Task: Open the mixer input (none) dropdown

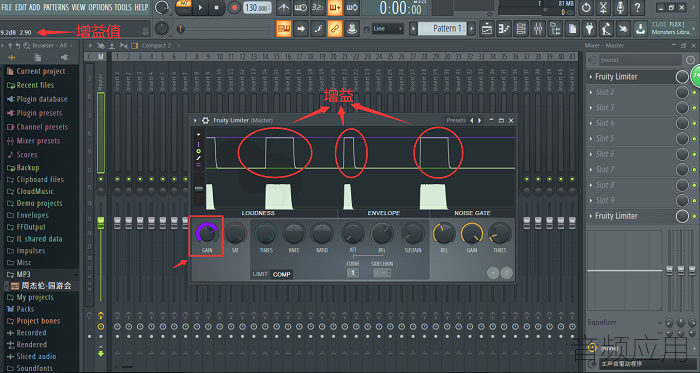Action: coord(641,60)
